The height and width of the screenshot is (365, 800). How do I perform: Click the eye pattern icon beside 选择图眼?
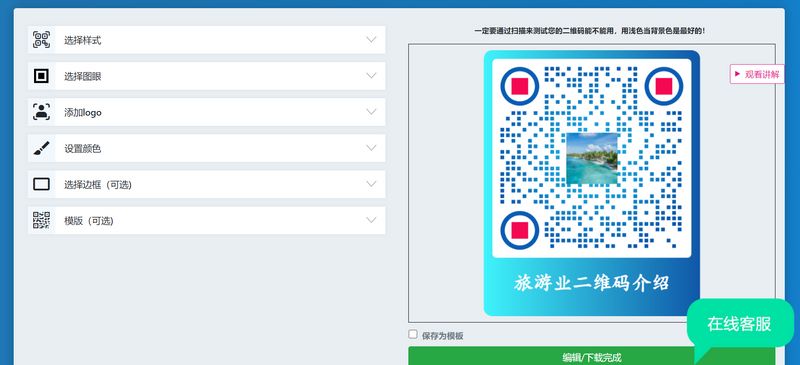41,76
